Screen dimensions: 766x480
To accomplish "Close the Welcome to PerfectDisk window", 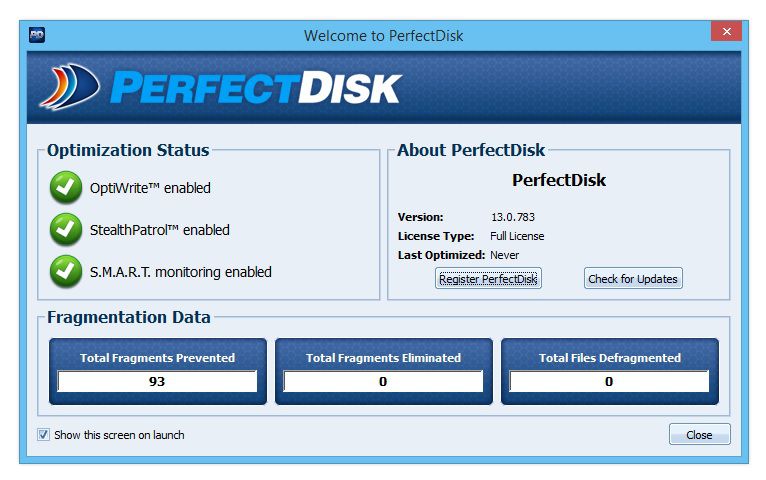I will tap(726, 31).
